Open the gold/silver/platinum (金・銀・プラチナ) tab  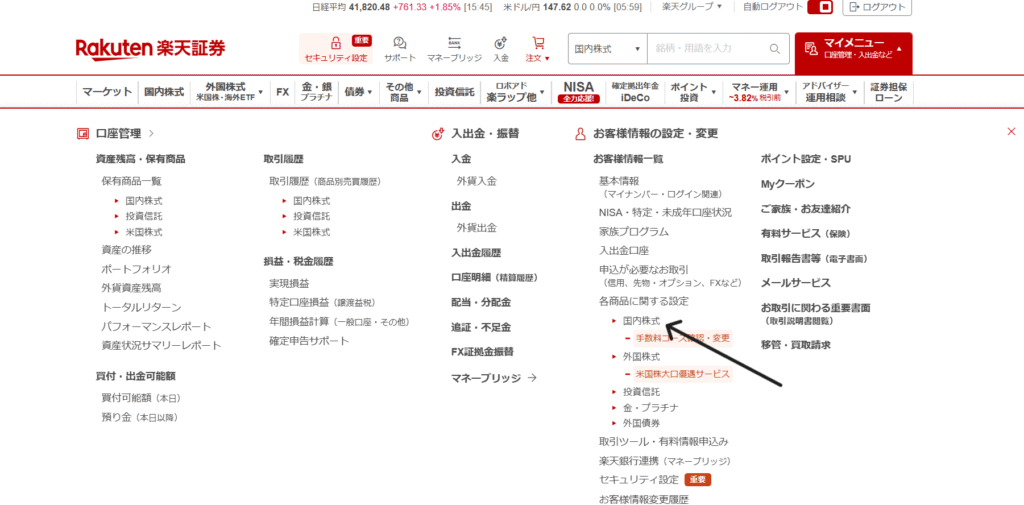[x=317, y=92]
